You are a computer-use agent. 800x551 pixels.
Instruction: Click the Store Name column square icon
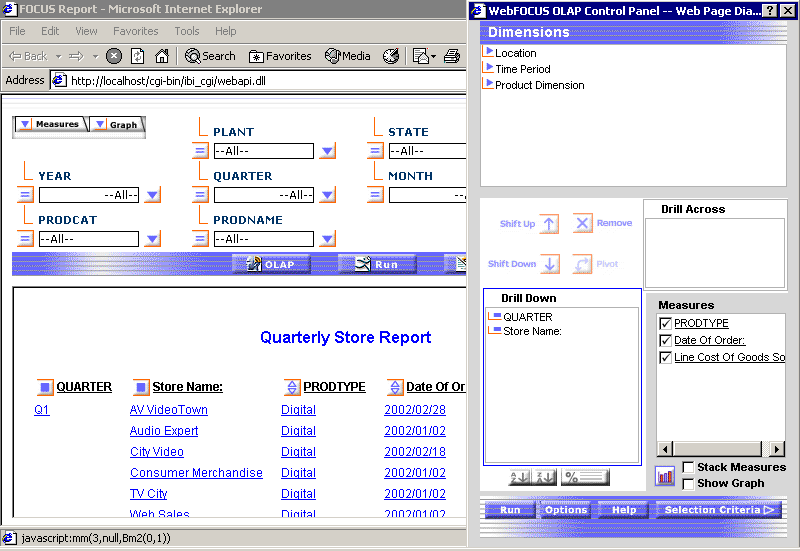tap(141, 388)
